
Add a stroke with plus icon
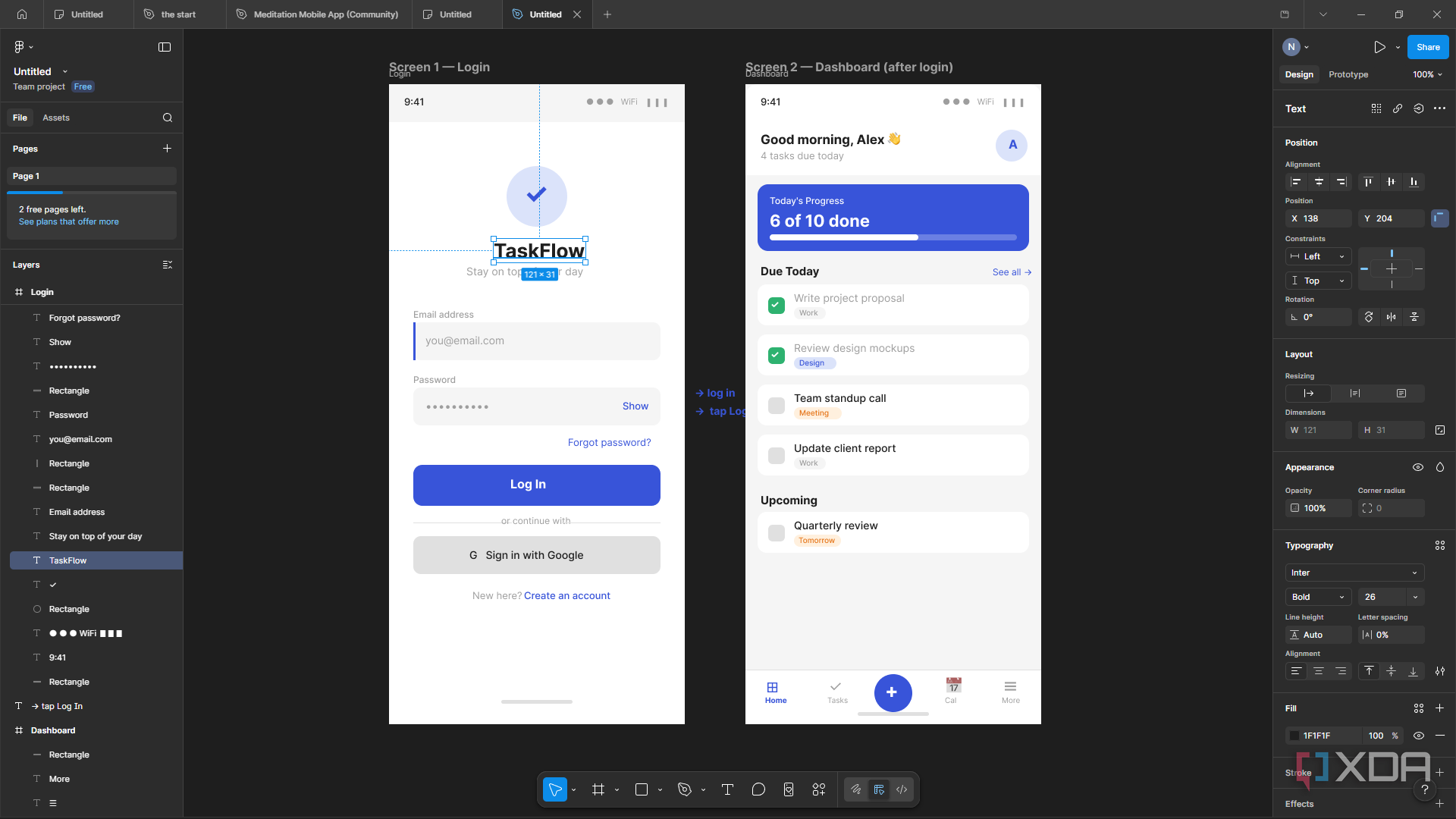[x=1440, y=772]
